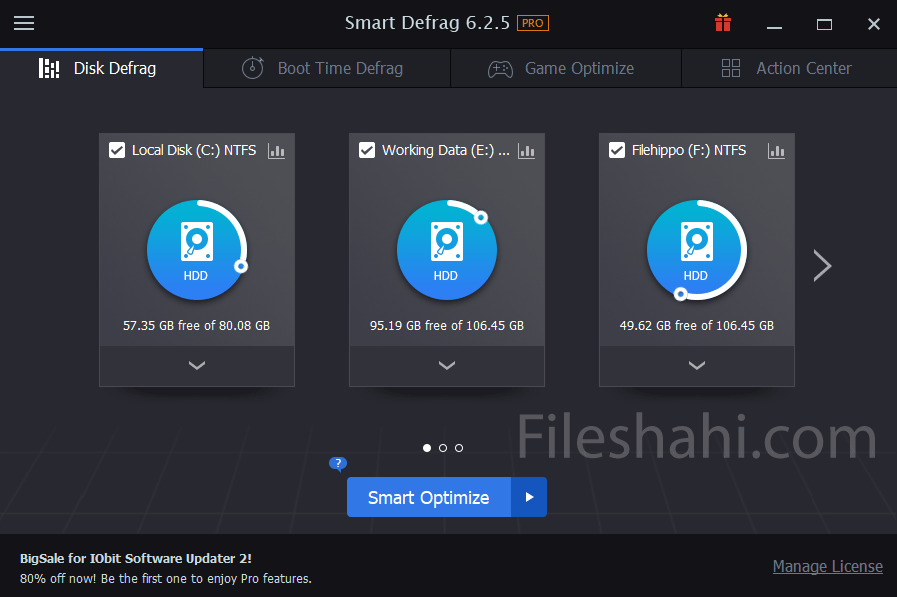Click the usage ring knob on Filehippo (F:)
This screenshot has width=897, height=597.
[x=680, y=294]
